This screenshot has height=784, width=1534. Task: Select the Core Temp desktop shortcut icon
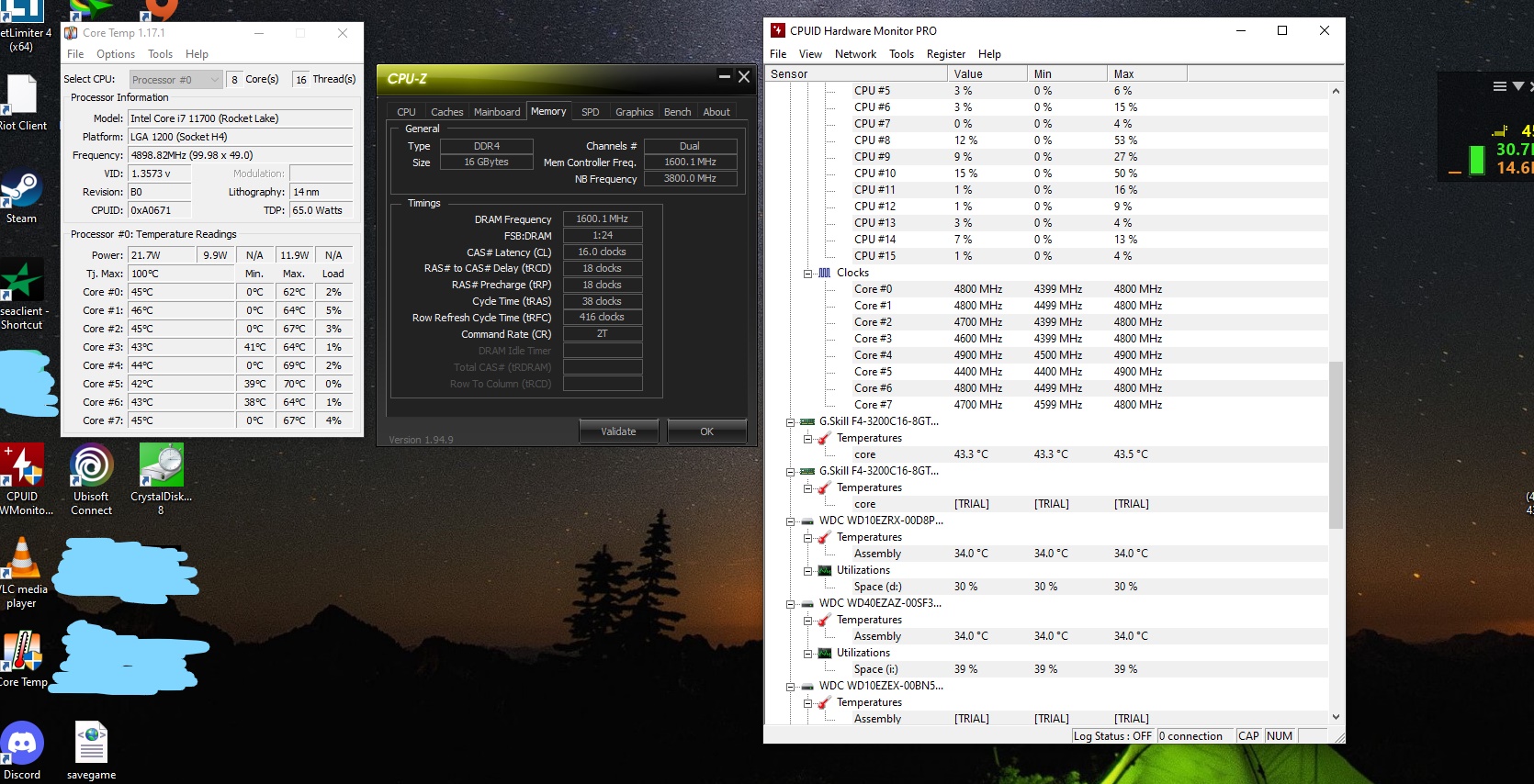click(23, 659)
